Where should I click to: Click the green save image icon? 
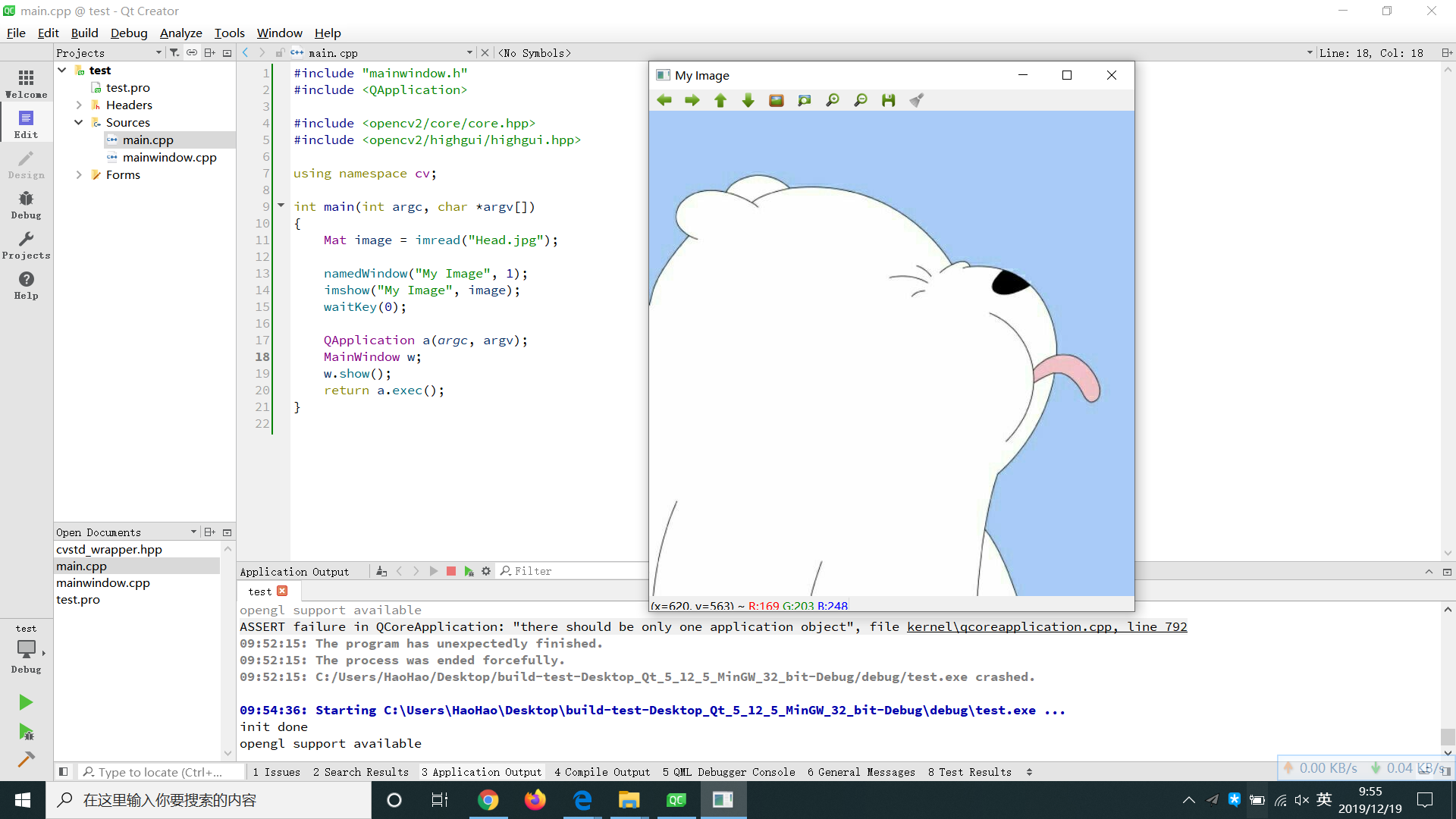[x=889, y=100]
